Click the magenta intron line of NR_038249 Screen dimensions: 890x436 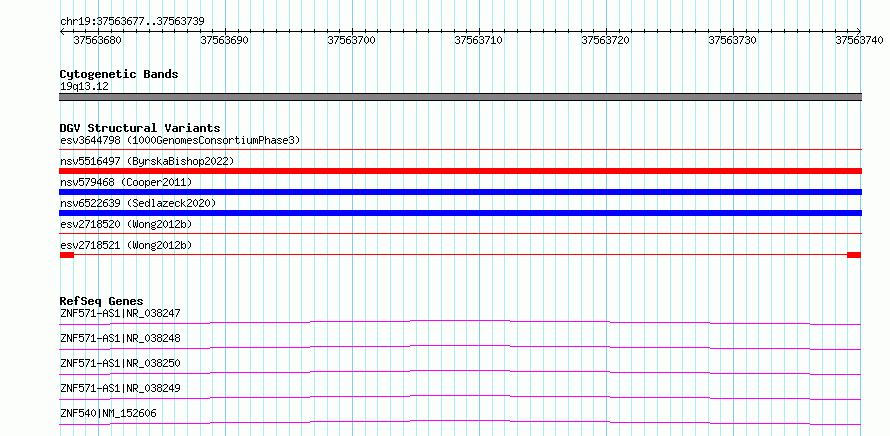coord(460,396)
